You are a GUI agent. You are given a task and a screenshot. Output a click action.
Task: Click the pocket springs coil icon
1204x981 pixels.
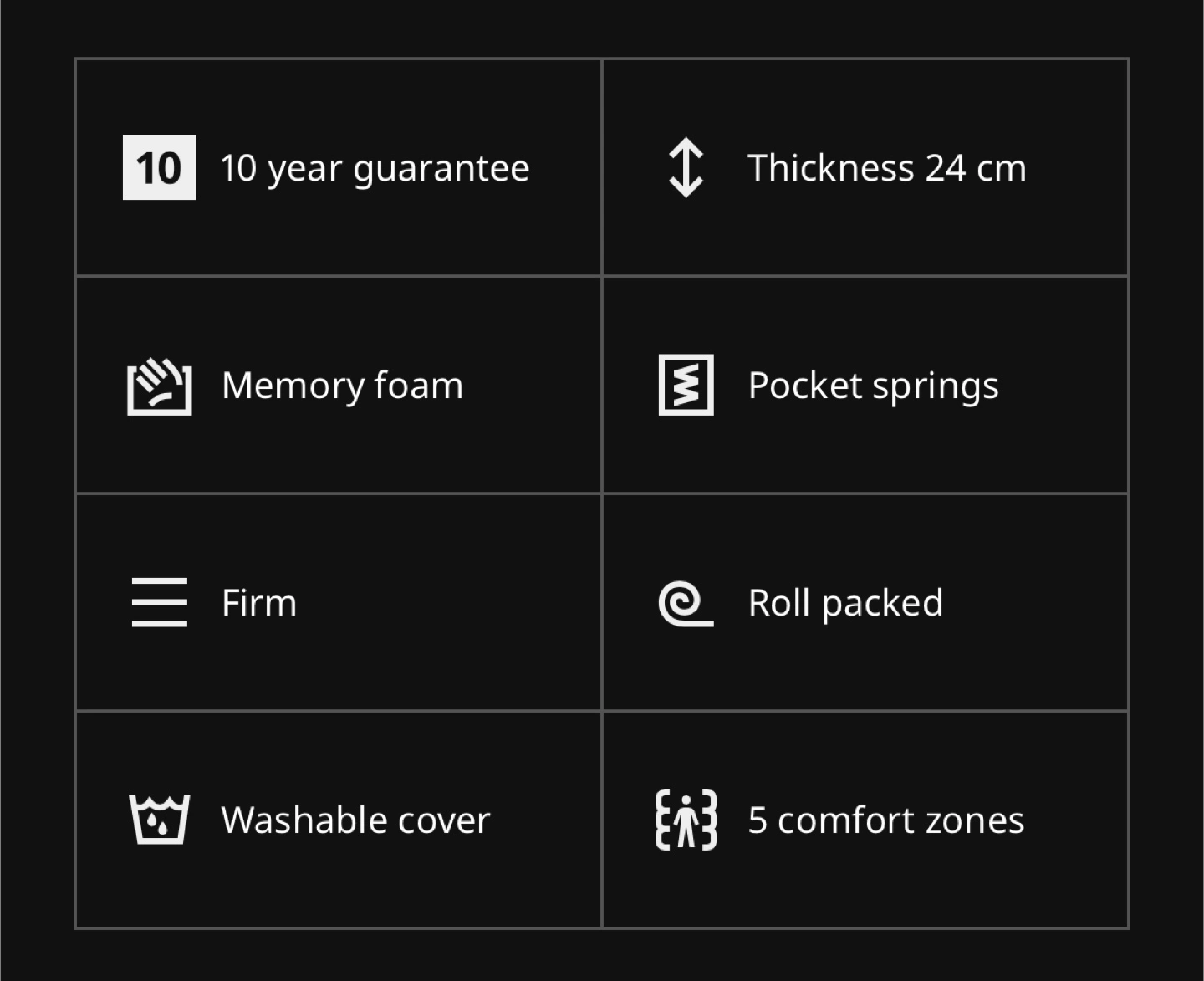(686, 385)
